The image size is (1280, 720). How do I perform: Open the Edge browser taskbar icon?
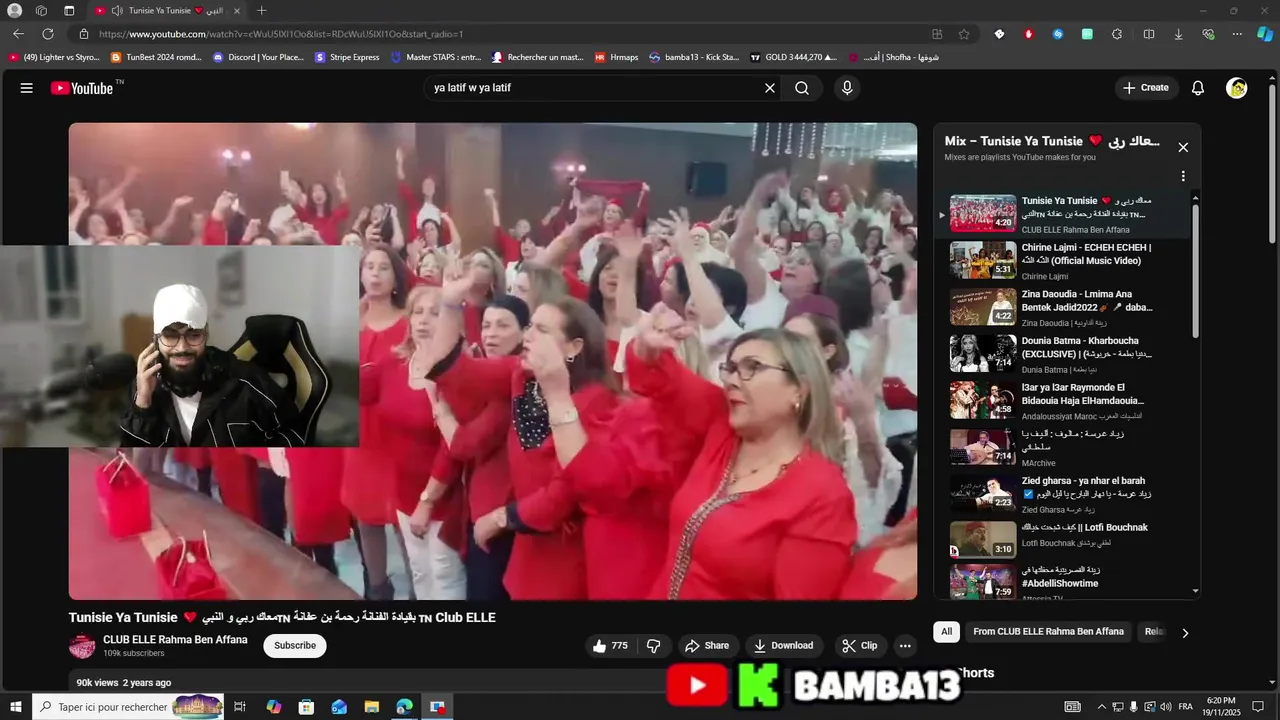(x=404, y=707)
